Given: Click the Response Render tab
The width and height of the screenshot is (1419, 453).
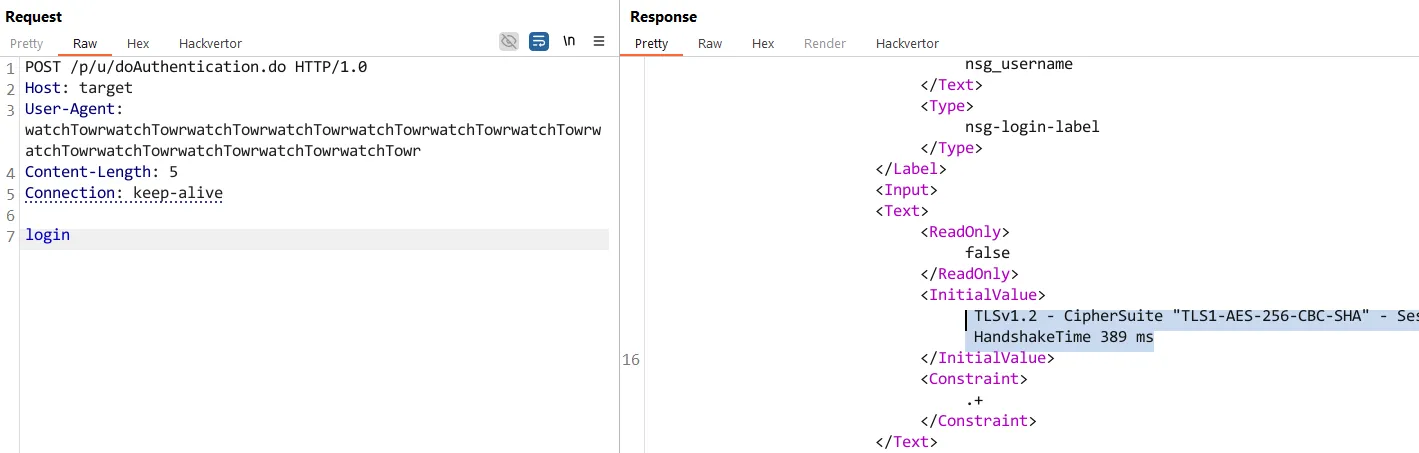Looking at the screenshot, I should click(825, 44).
